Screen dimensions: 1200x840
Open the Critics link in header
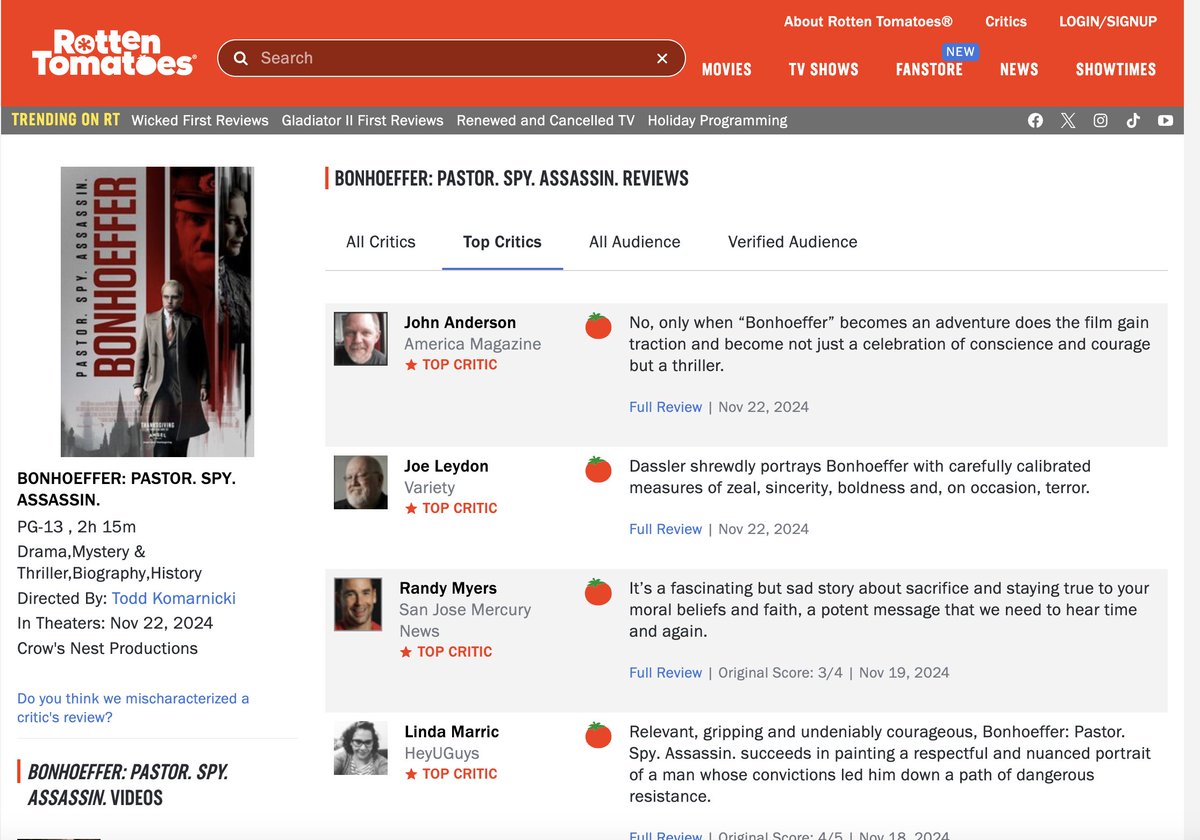pyautogui.click(x=1006, y=21)
